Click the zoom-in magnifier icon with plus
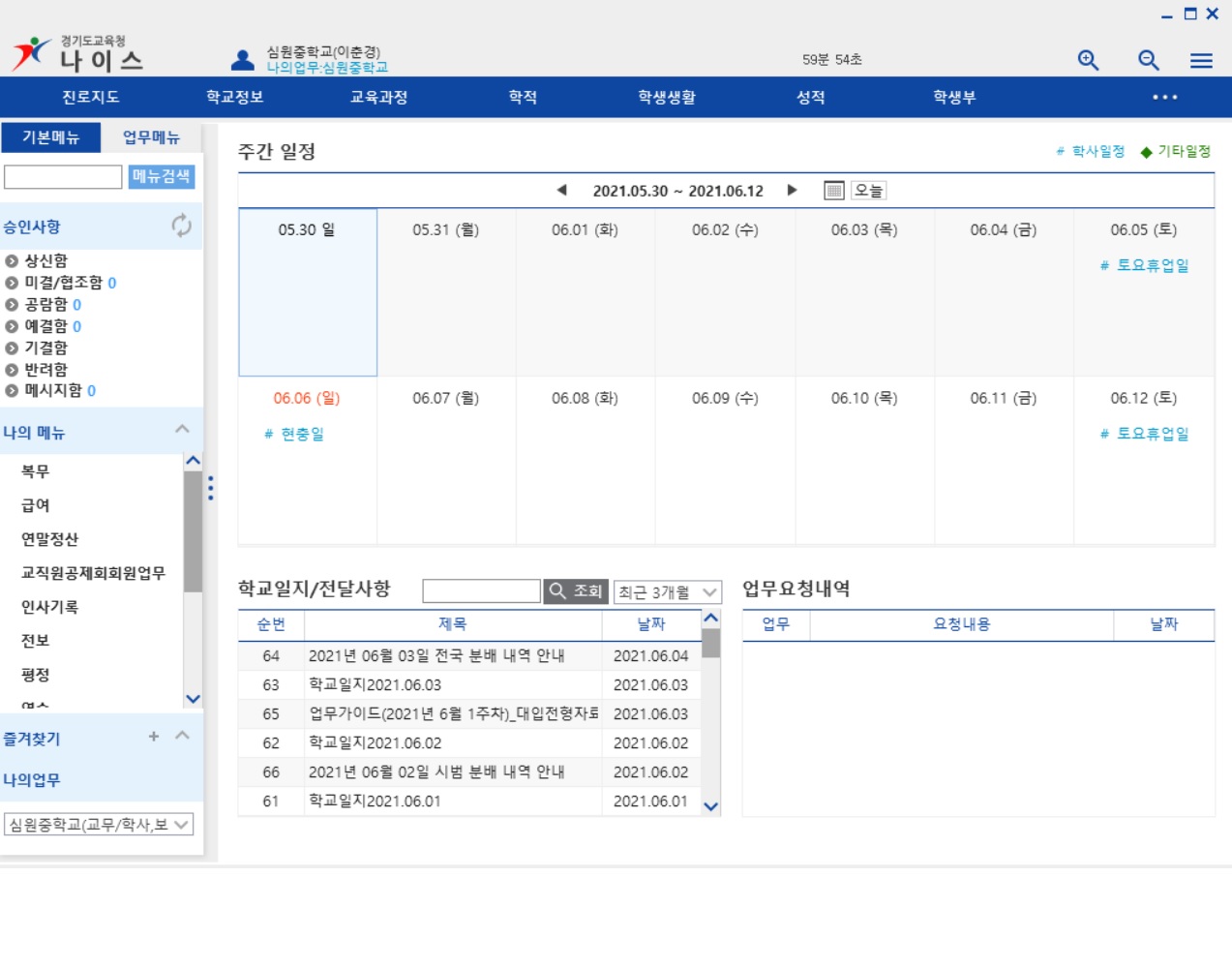Image resolution: width=1232 pixels, height=968 pixels. tap(1089, 60)
